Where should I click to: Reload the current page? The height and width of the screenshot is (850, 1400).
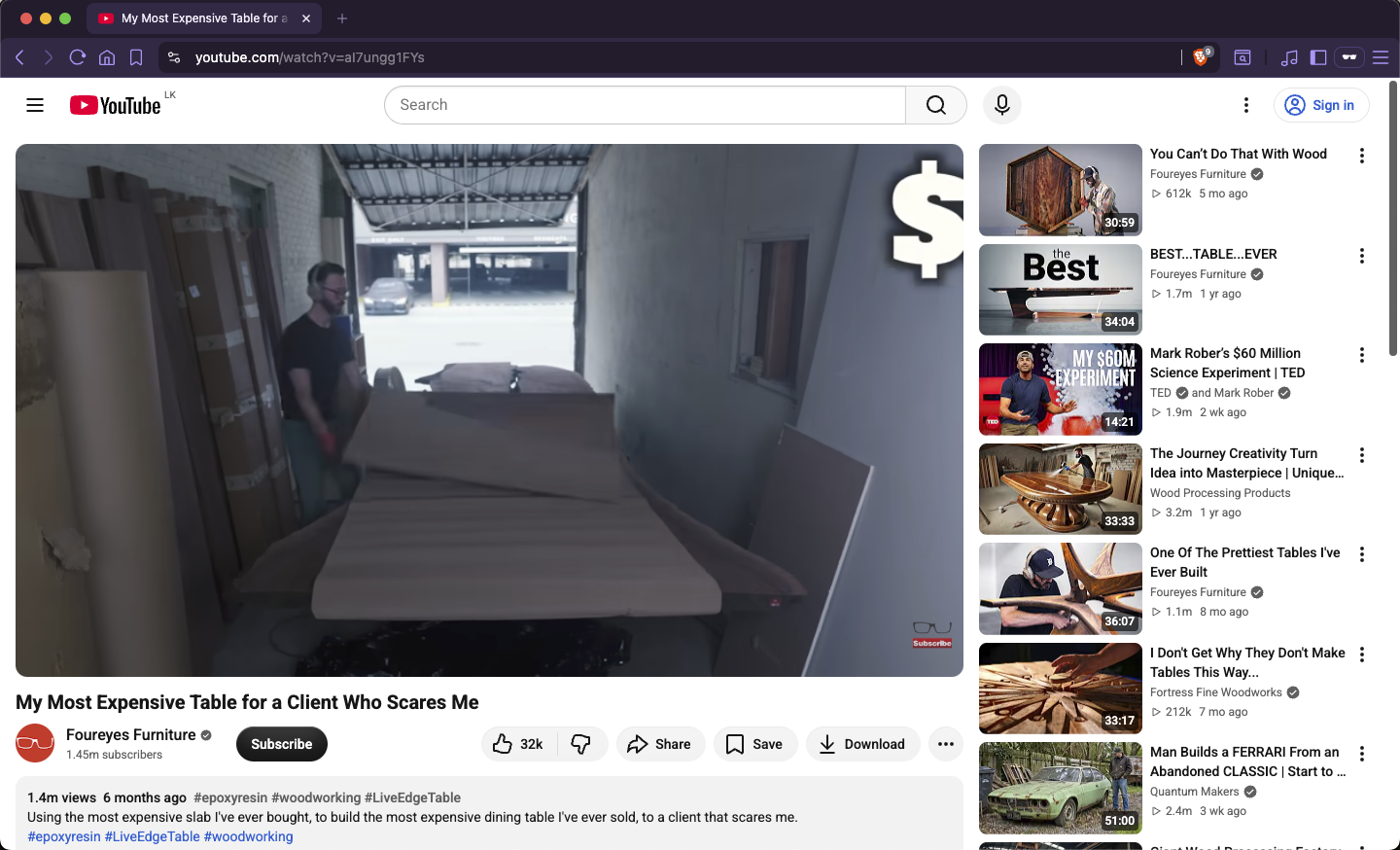[x=78, y=57]
